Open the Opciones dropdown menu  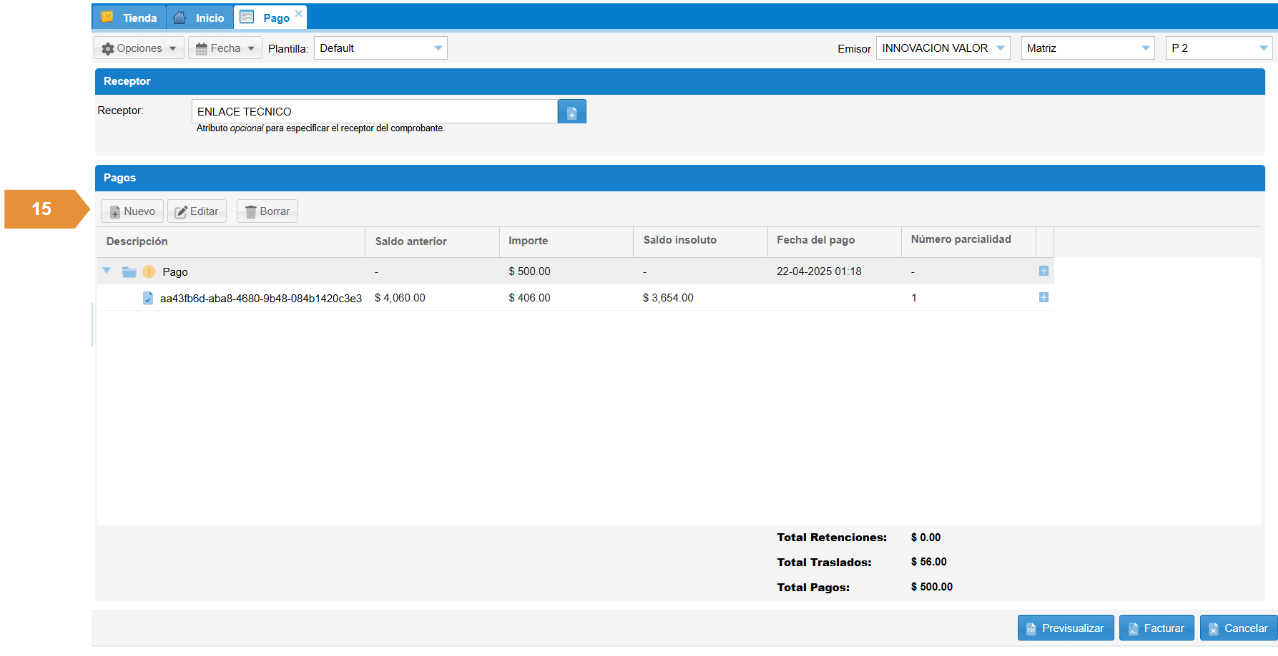point(139,48)
